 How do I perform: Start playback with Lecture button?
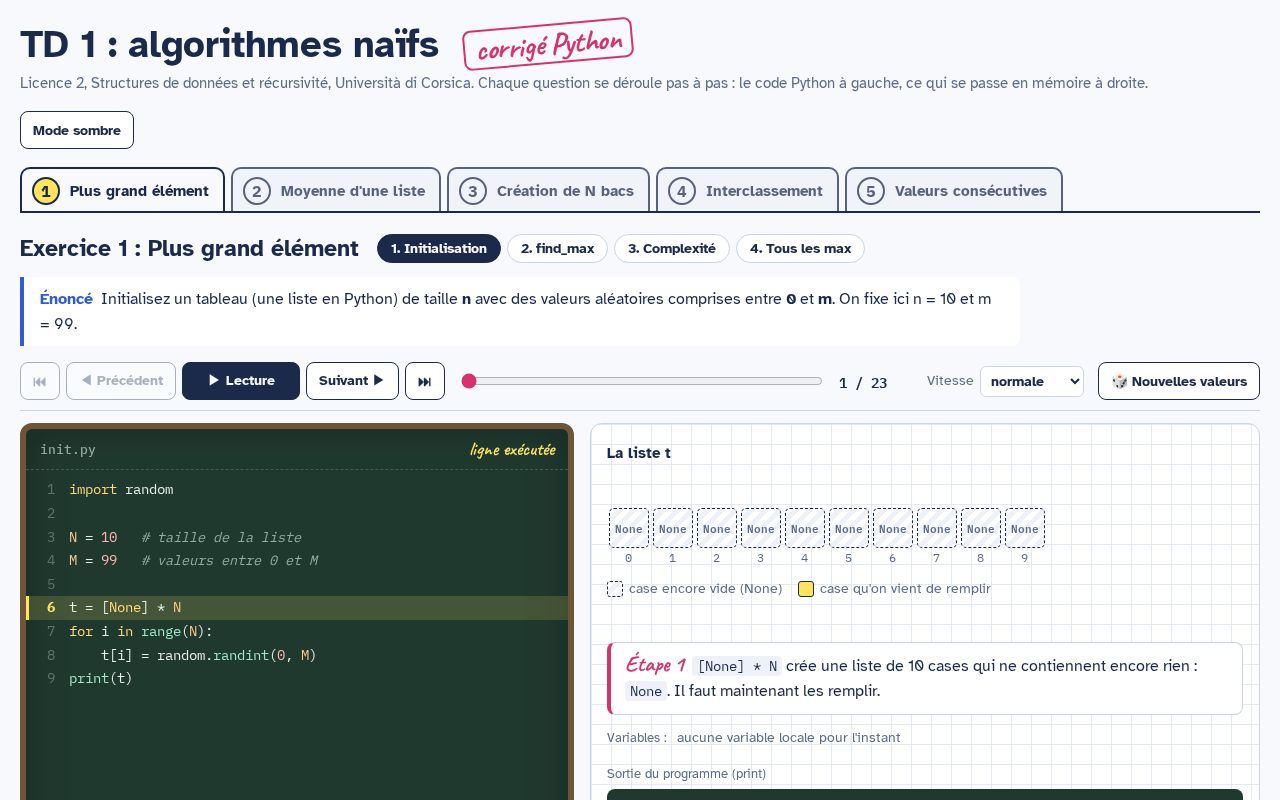[x=241, y=381]
